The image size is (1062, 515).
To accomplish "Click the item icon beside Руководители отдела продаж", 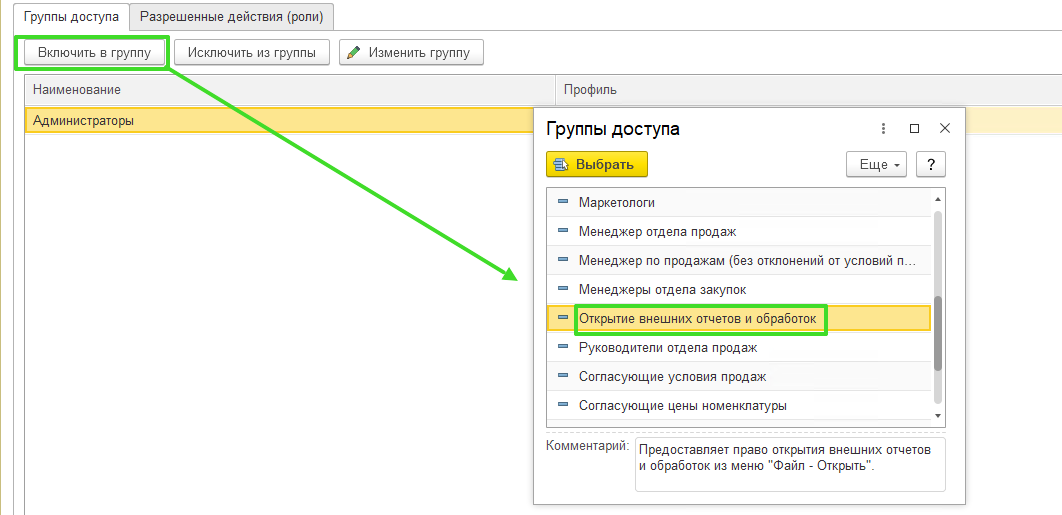I will coord(563,347).
